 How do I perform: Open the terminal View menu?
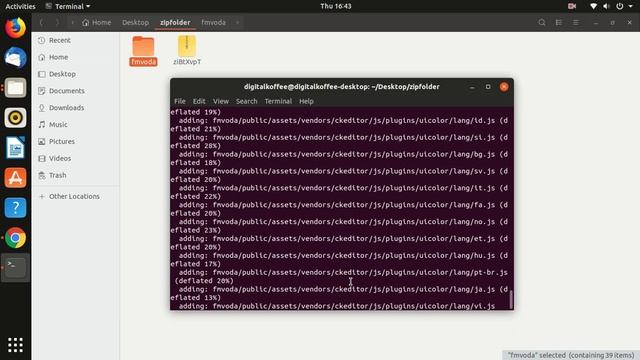tap(221, 101)
